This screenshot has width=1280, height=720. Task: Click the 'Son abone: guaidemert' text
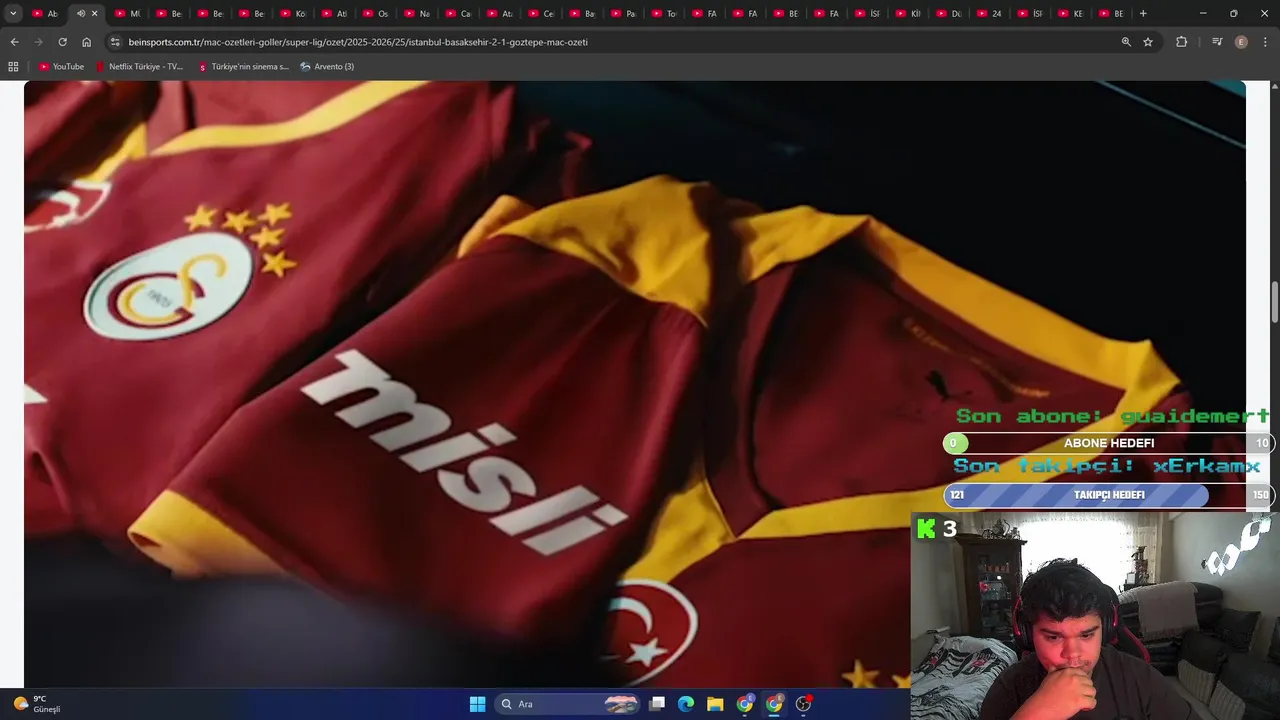(x=1112, y=416)
